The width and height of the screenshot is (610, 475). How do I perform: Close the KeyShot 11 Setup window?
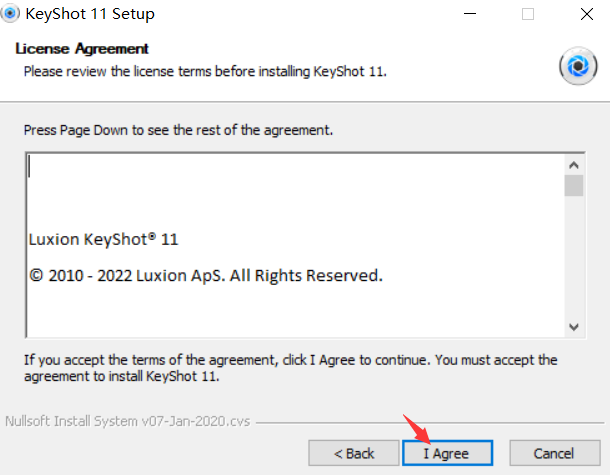tap(586, 14)
